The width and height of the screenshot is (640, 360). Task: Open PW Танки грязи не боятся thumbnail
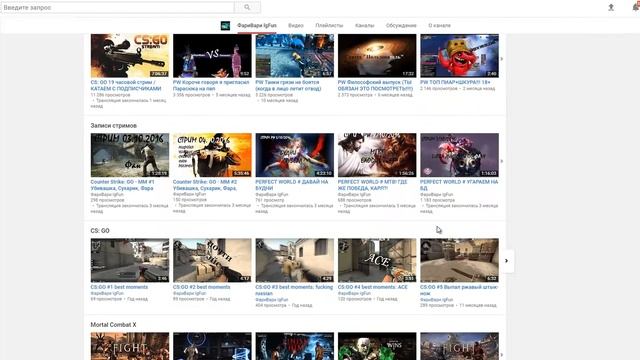[295, 56]
